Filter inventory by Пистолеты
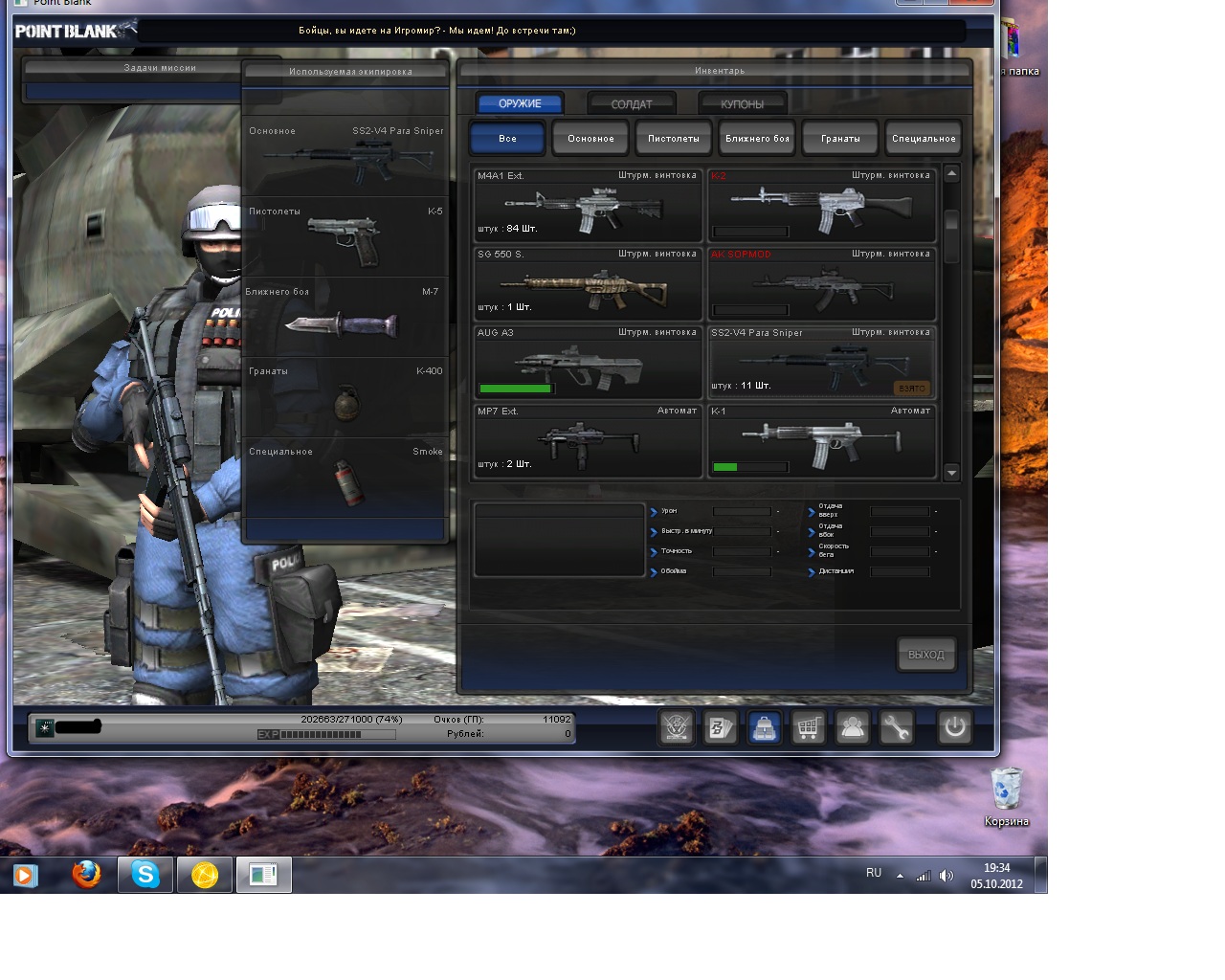 pos(674,138)
